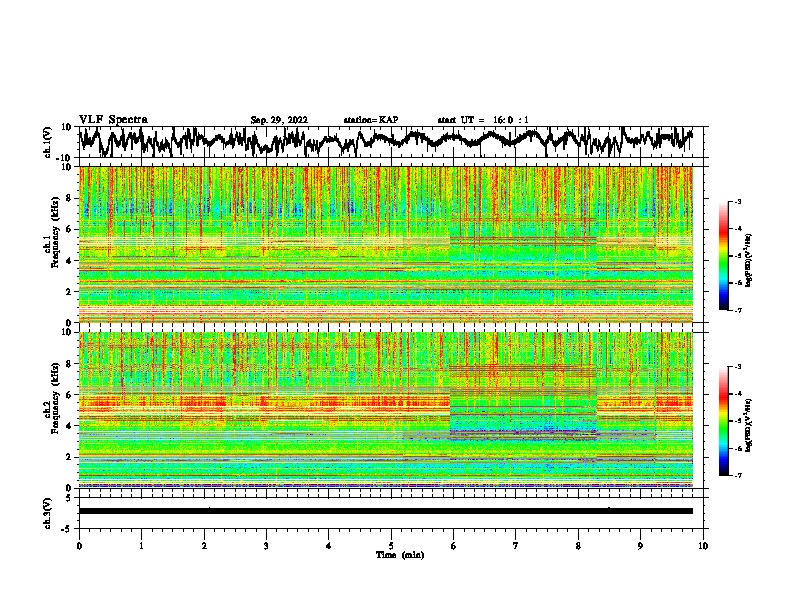Click inside the ch.1 spectrogram panel
The height and width of the screenshot is (612, 792).
click(386, 244)
